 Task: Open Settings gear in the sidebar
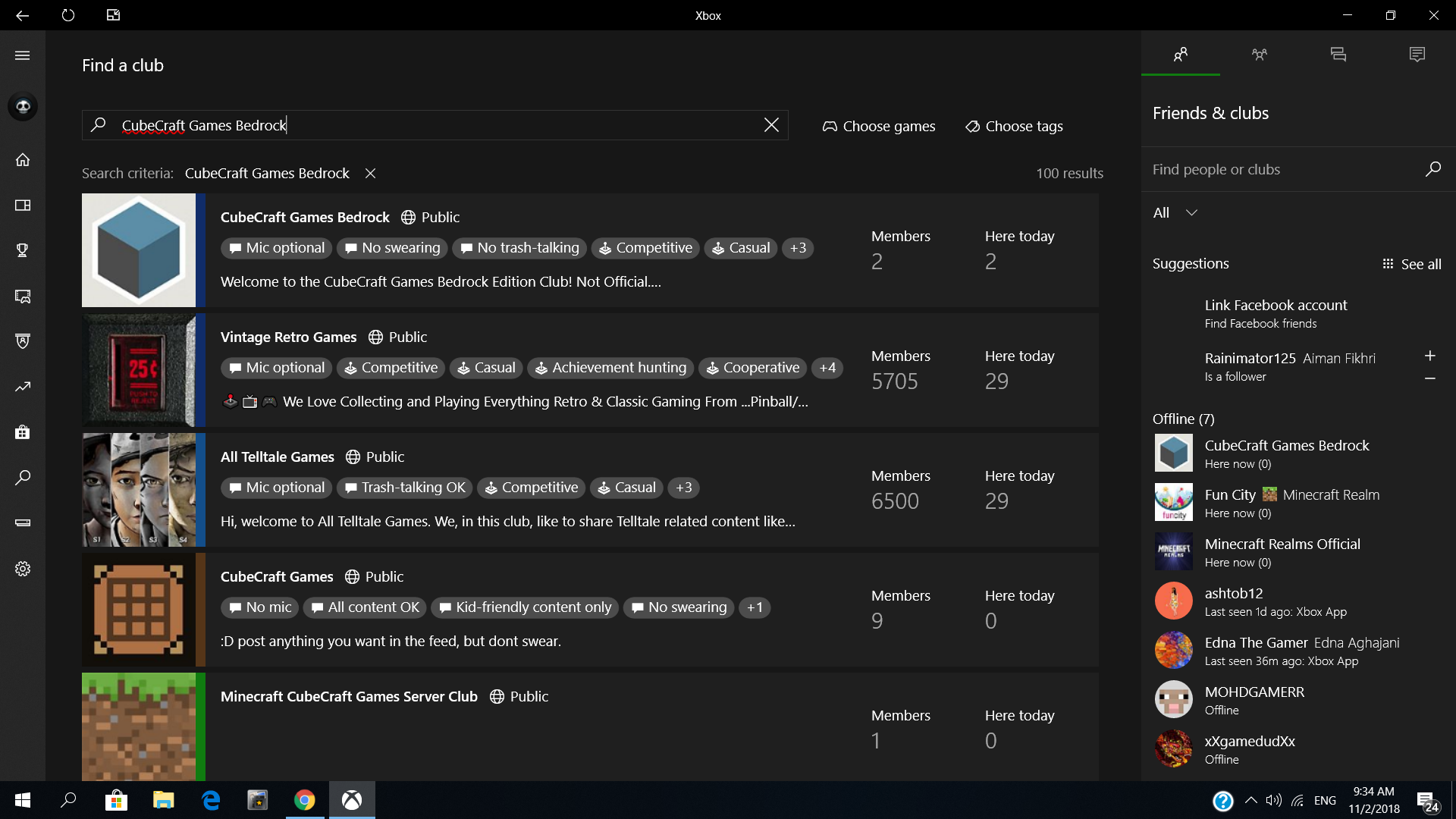[23, 569]
